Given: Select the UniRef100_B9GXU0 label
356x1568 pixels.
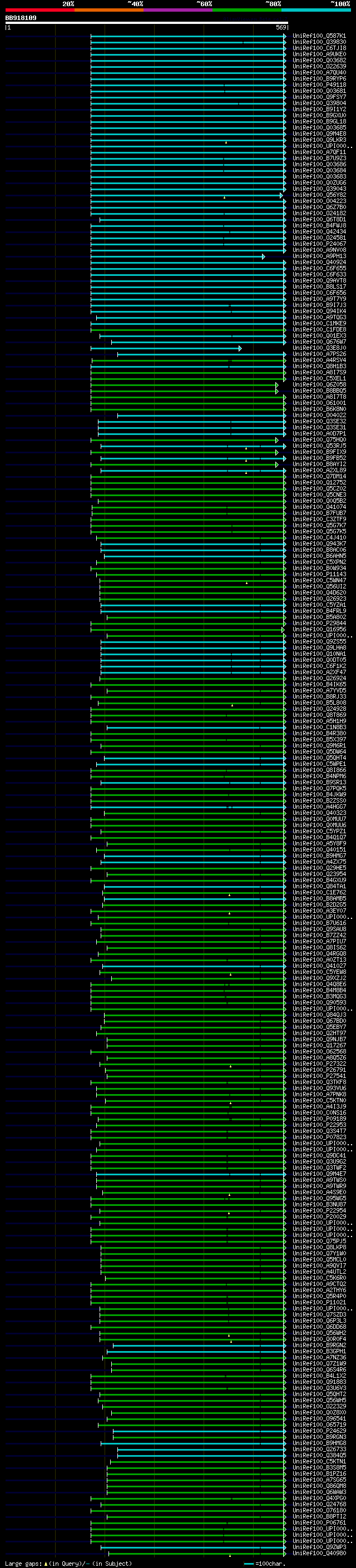Looking at the screenshot, I should tap(319, 116).
